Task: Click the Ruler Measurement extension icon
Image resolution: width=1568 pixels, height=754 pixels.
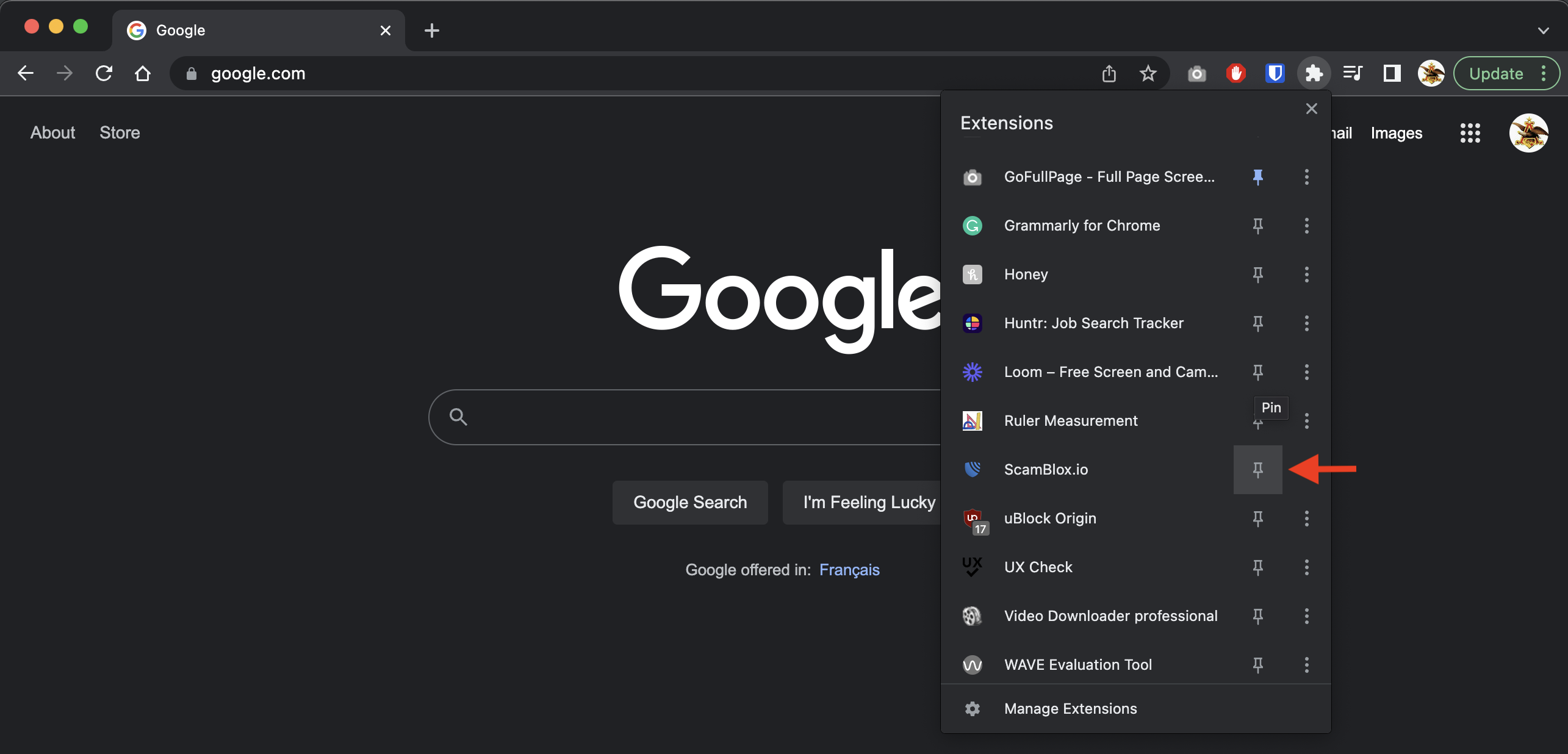Action: (x=973, y=421)
